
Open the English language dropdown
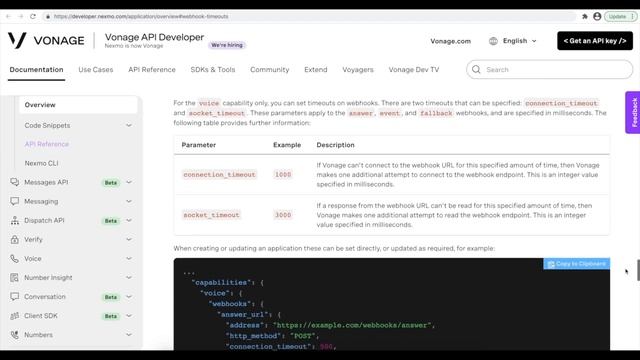point(519,41)
